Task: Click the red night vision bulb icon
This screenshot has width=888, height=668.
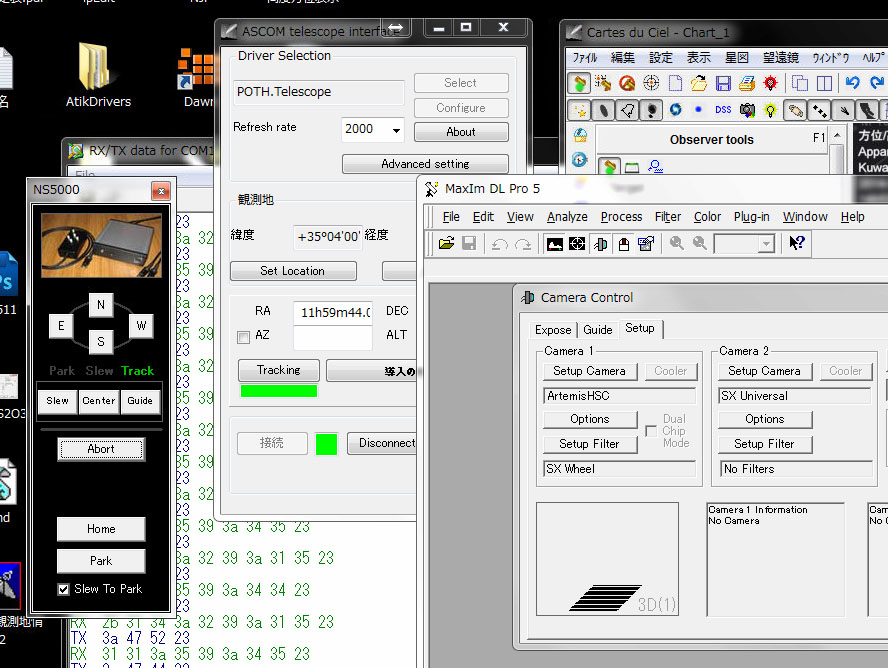Action: click(x=771, y=84)
